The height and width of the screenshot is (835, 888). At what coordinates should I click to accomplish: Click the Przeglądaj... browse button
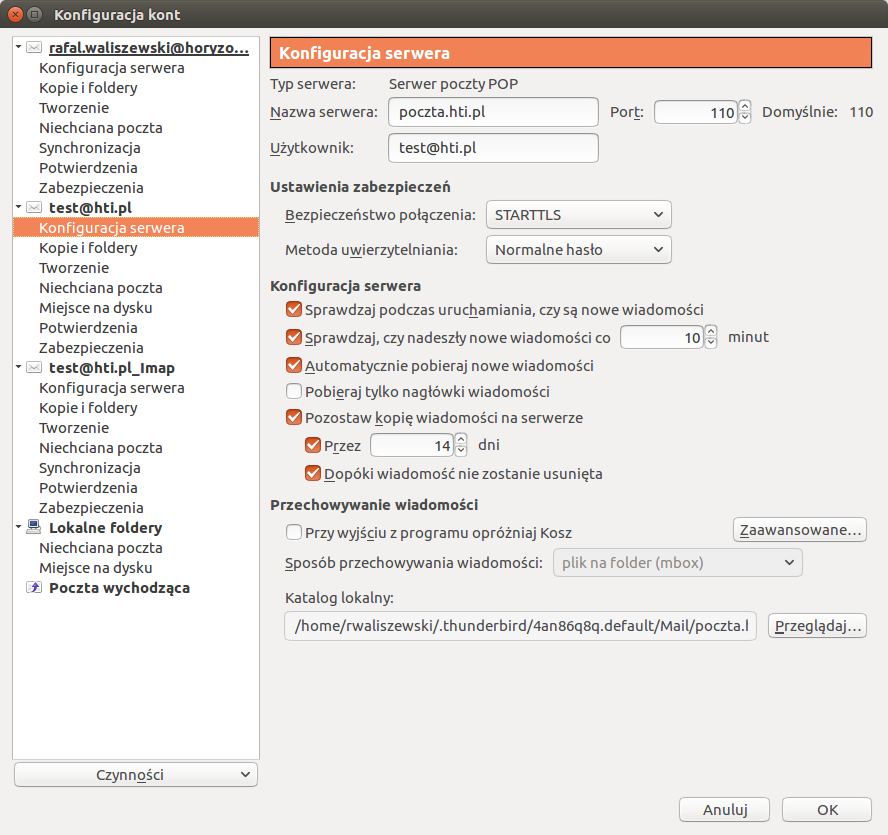(x=816, y=626)
